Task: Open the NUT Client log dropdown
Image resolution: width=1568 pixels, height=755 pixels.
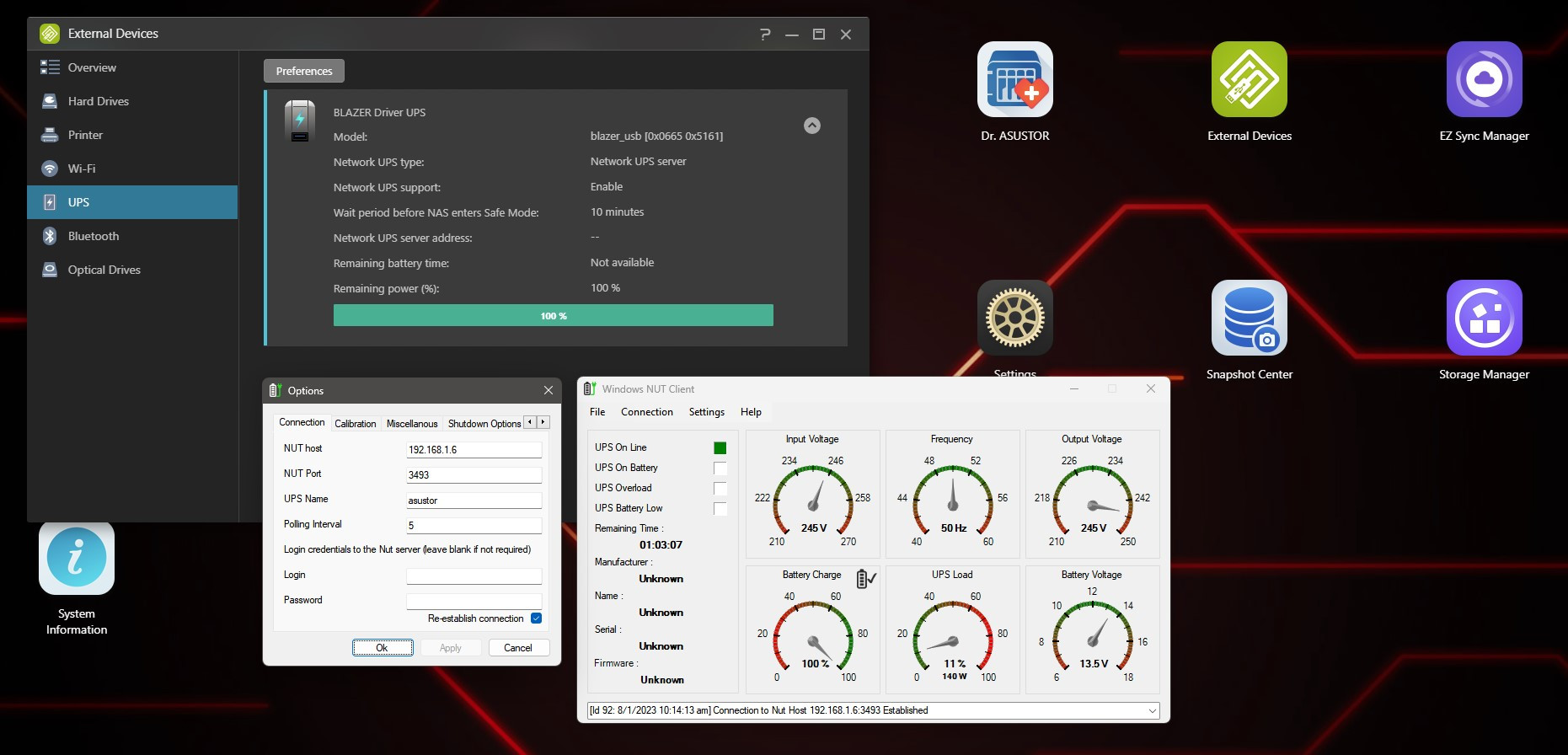Action: pyautogui.click(x=1153, y=710)
